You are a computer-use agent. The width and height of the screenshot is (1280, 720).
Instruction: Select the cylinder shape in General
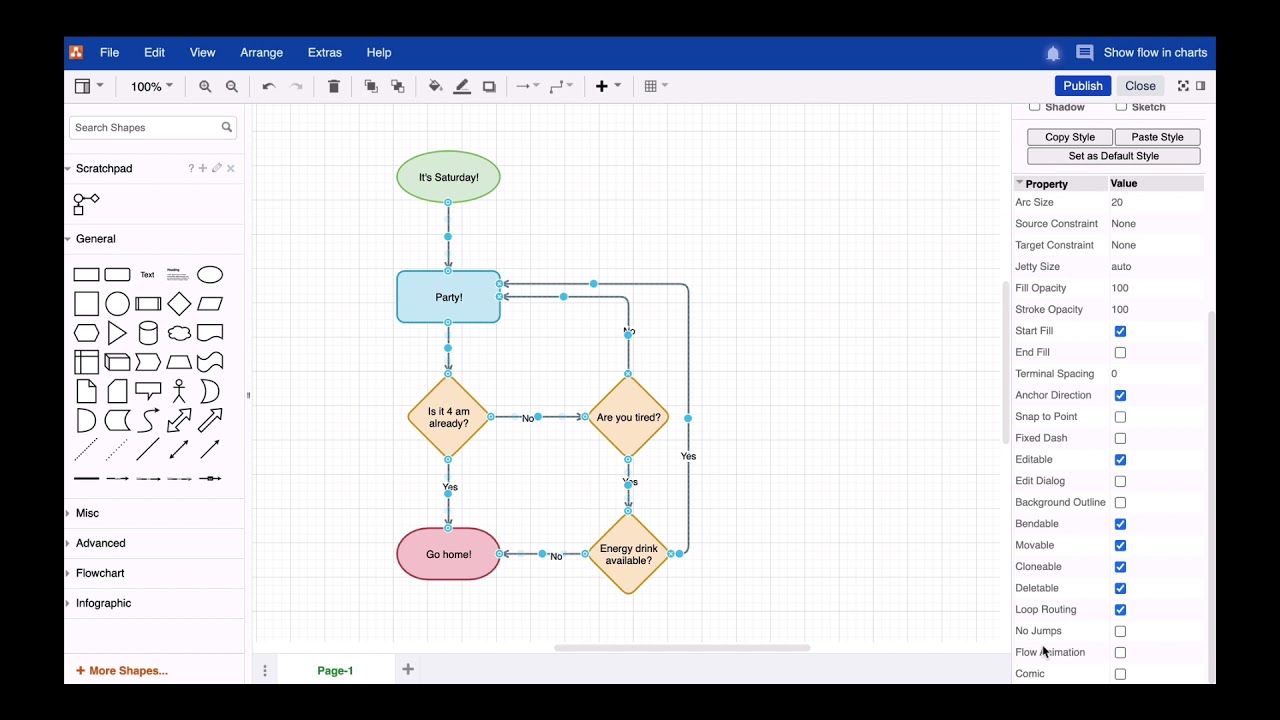(x=148, y=333)
